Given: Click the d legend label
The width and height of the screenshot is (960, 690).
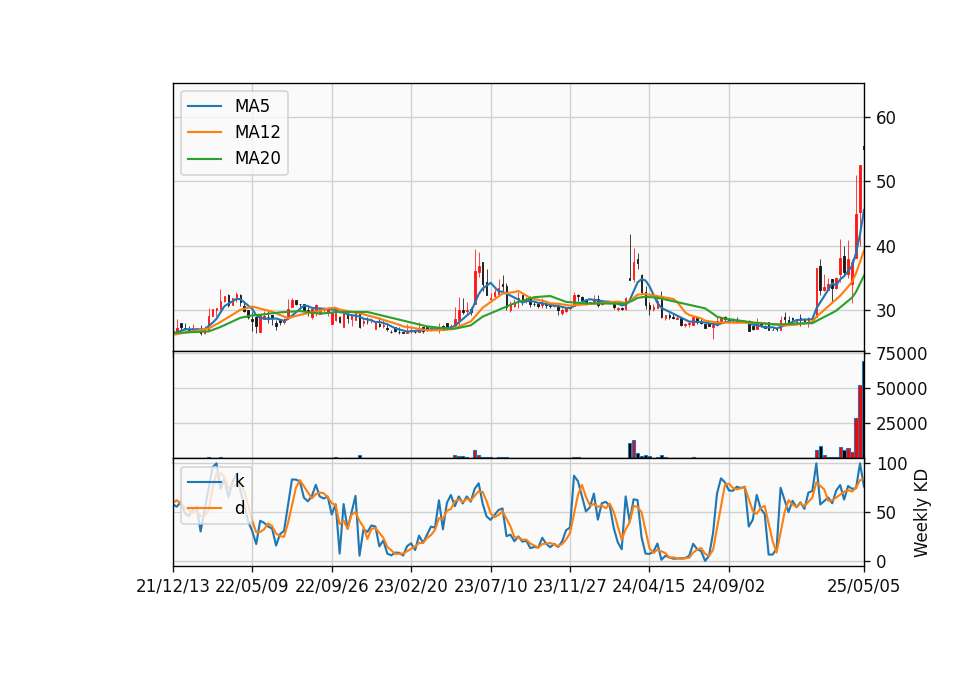Looking at the screenshot, I should click(239, 508).
